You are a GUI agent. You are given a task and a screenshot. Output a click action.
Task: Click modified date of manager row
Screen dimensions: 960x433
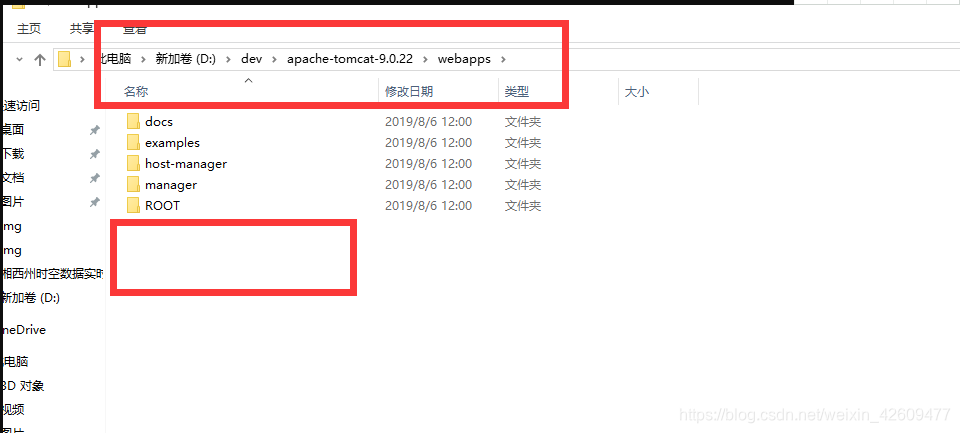coord(429,184)
